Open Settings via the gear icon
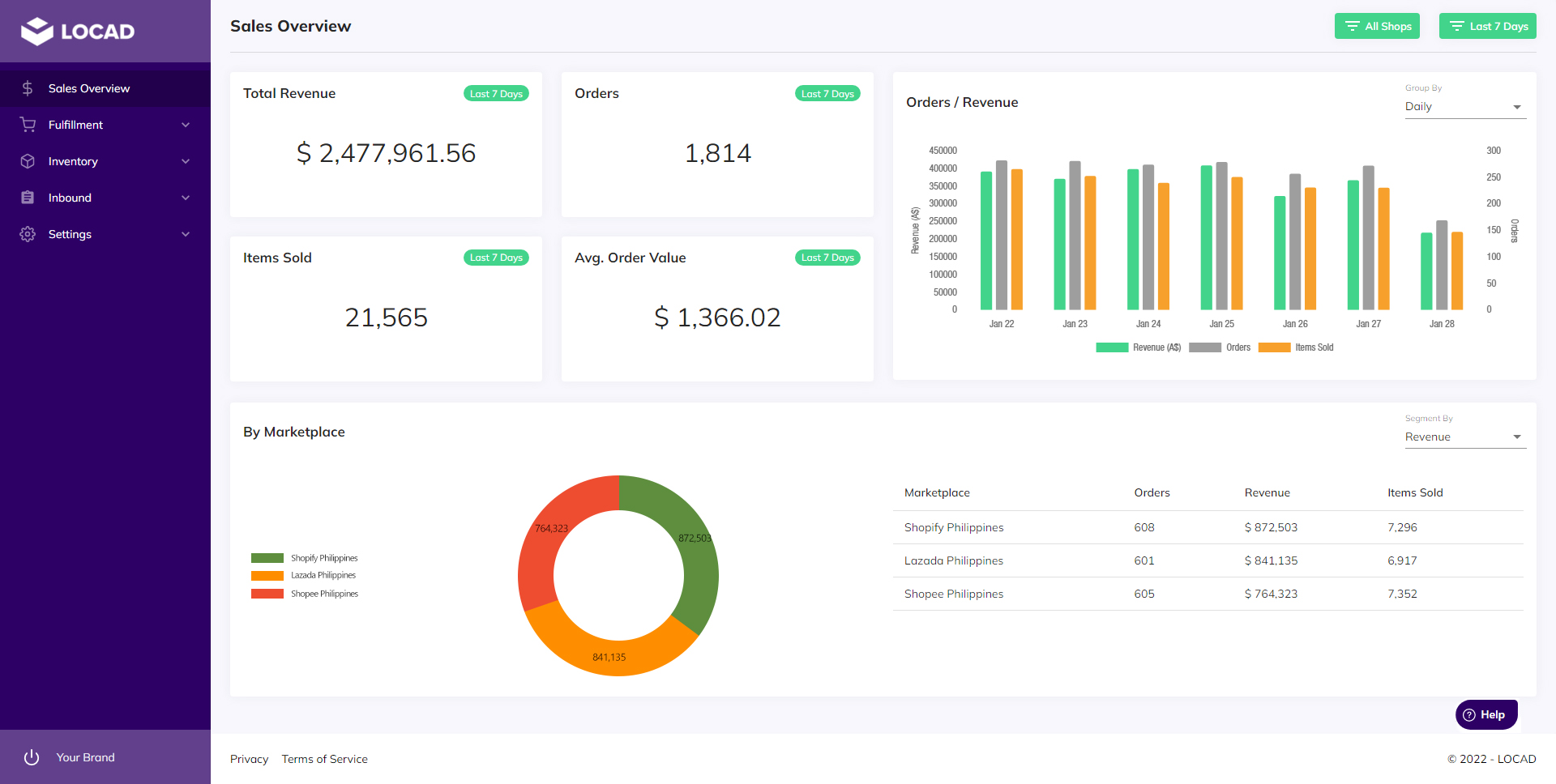Image resolution: width=1556 pixels, height=784 pixels. click(x=27, y=234)
